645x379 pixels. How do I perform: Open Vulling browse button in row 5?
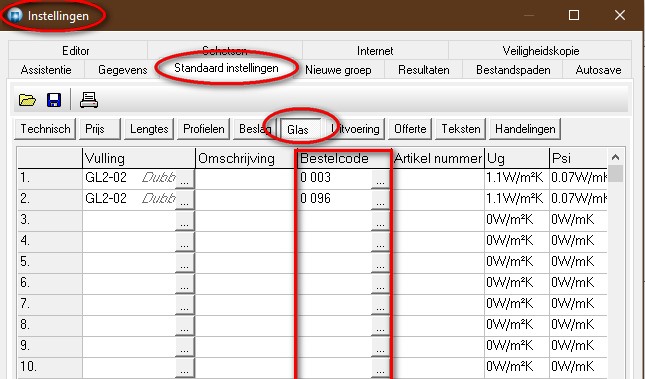point(185,264)
